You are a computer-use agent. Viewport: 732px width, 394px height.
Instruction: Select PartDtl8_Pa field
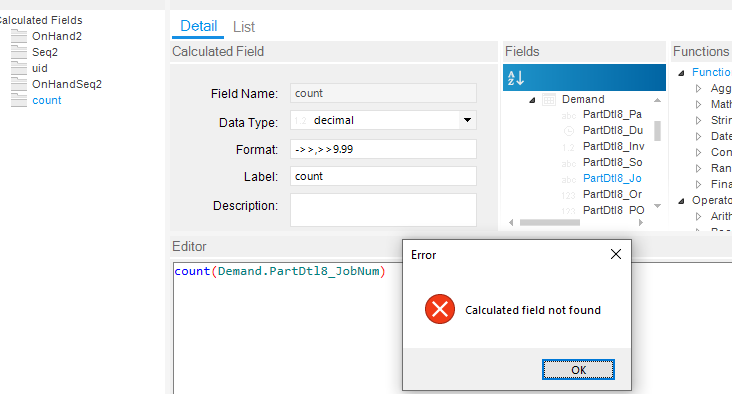pos(612,114)
